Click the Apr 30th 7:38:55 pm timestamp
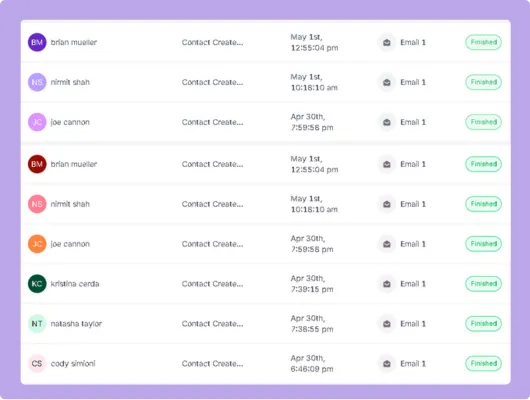Screen dimensions: 530x400 pyautogui.click(x=312, y=324)
